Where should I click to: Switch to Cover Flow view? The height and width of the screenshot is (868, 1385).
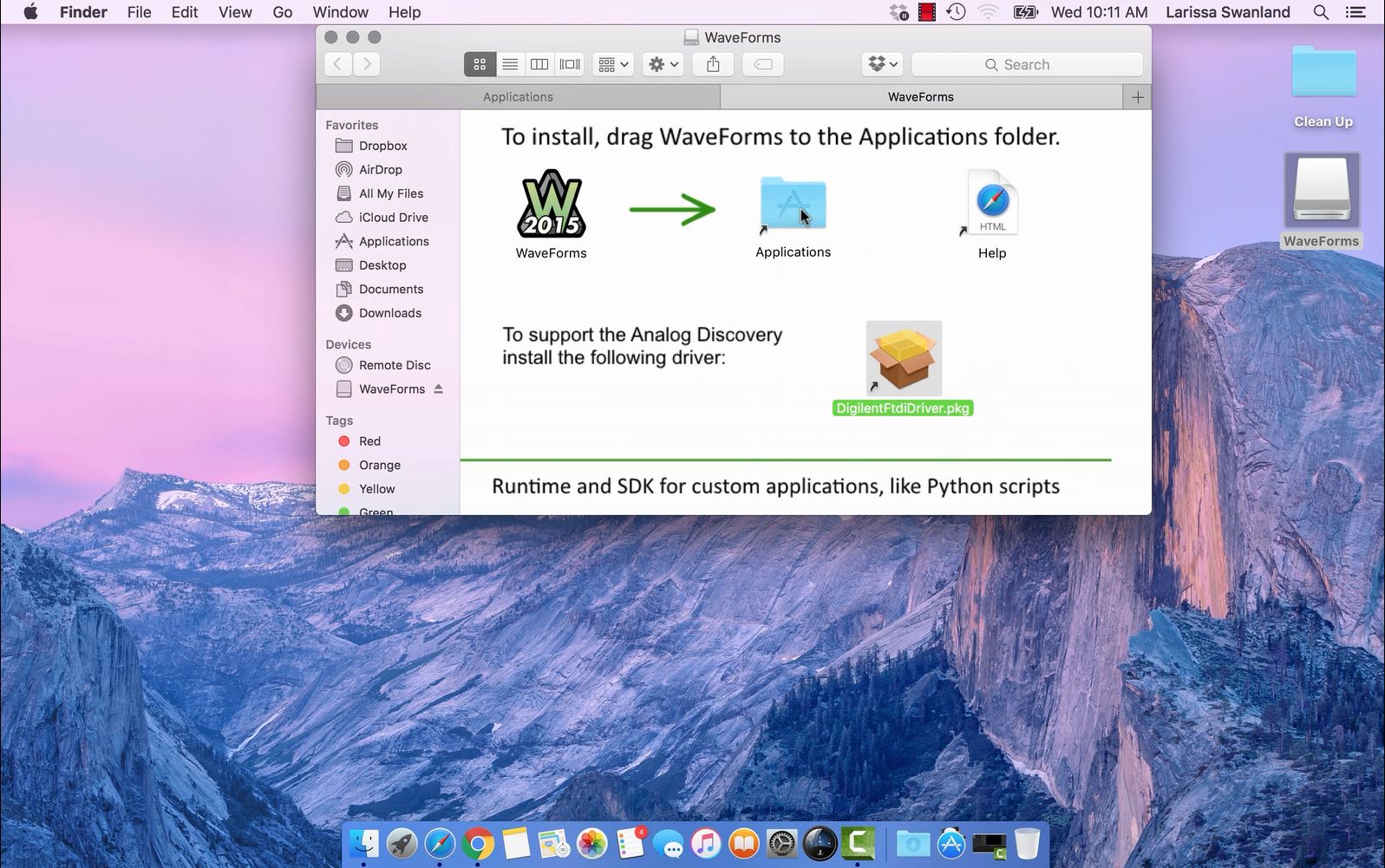point(570,64)
